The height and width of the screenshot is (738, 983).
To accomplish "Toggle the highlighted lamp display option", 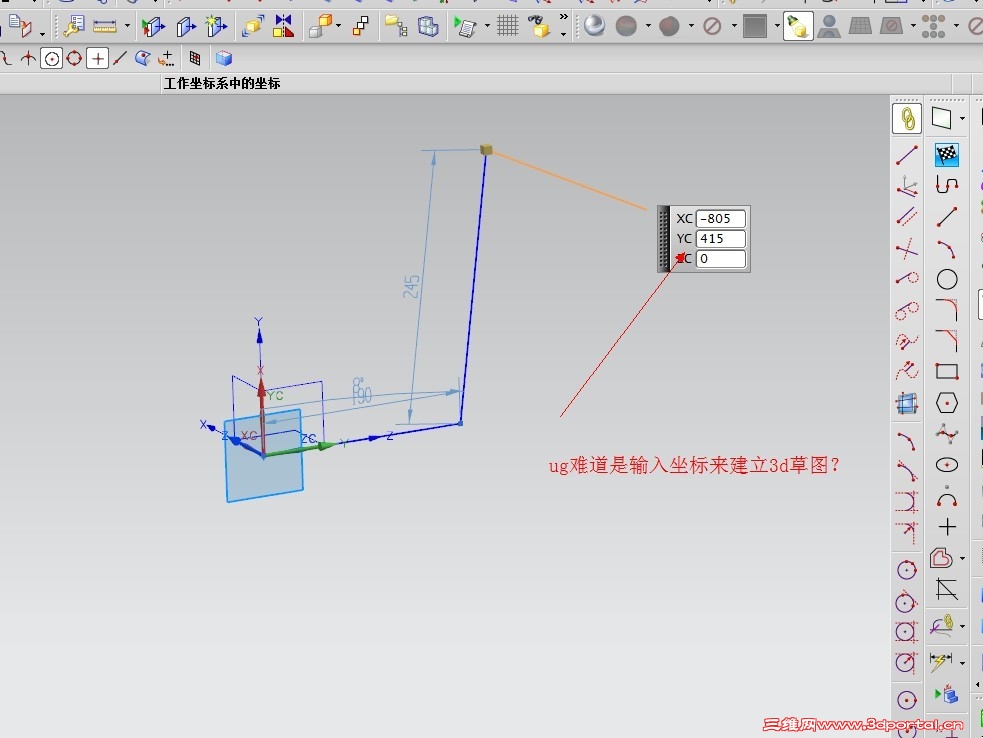I will (798, 26).
